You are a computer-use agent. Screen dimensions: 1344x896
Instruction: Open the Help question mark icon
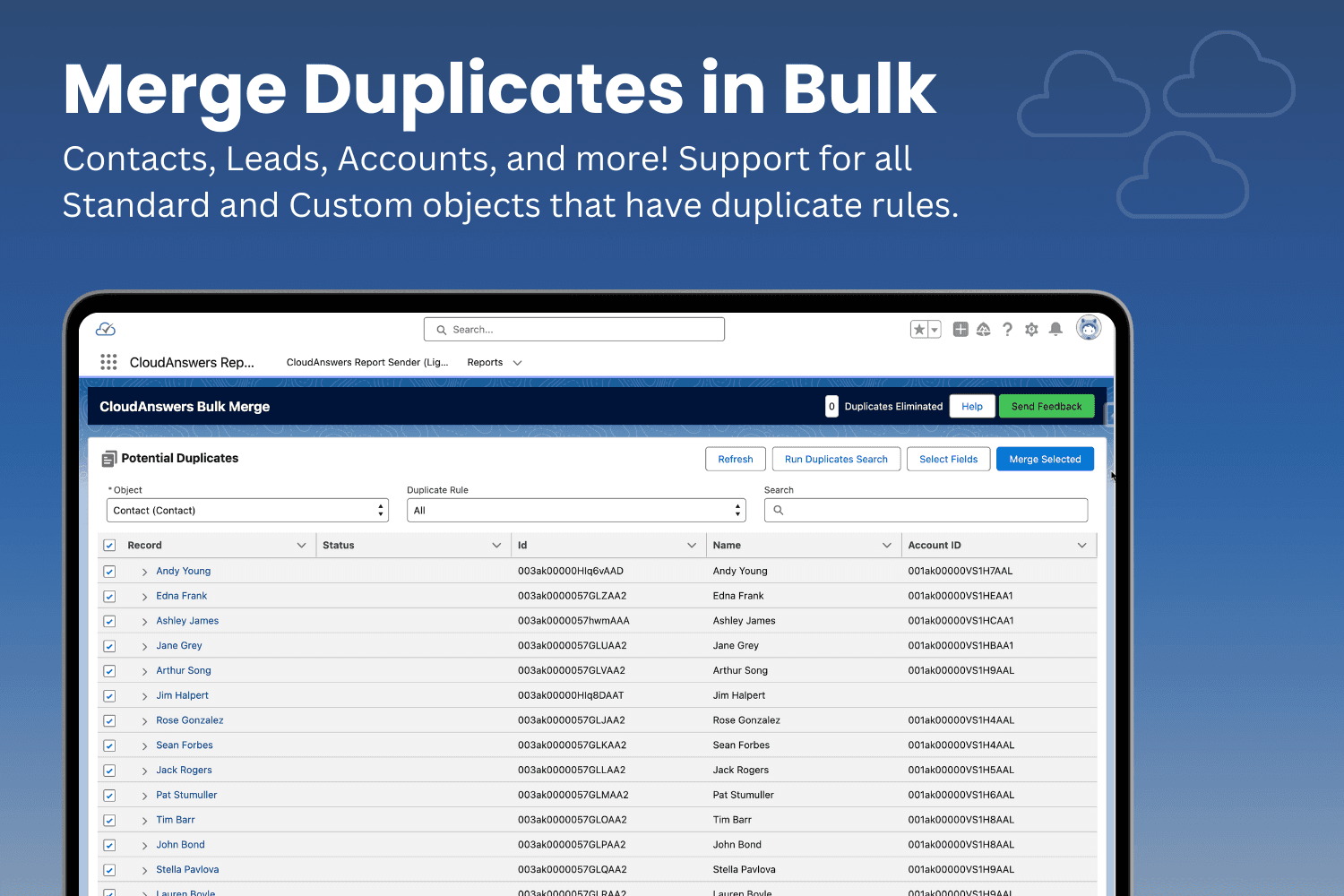pyautogui.click(x=1007, y=330)
